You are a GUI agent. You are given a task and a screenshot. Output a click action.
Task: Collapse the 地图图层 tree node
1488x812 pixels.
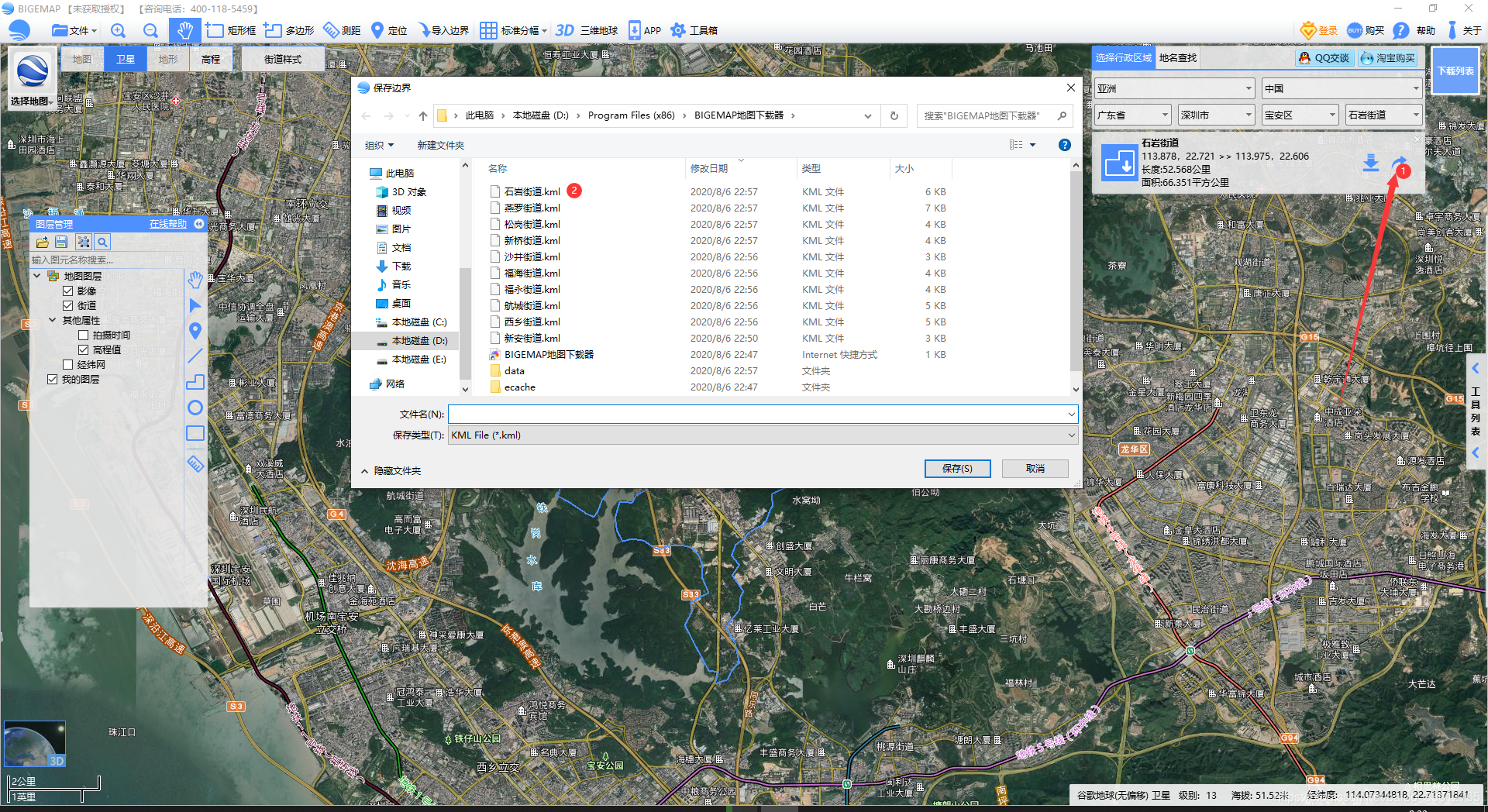tap(37, 276)
